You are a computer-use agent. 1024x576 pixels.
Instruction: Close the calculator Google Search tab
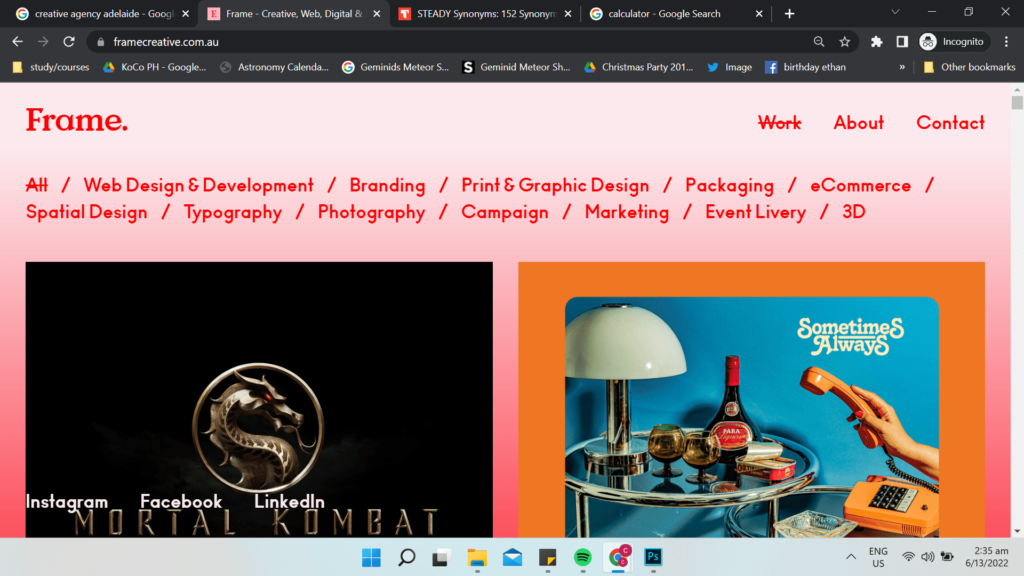coord(759,14)
